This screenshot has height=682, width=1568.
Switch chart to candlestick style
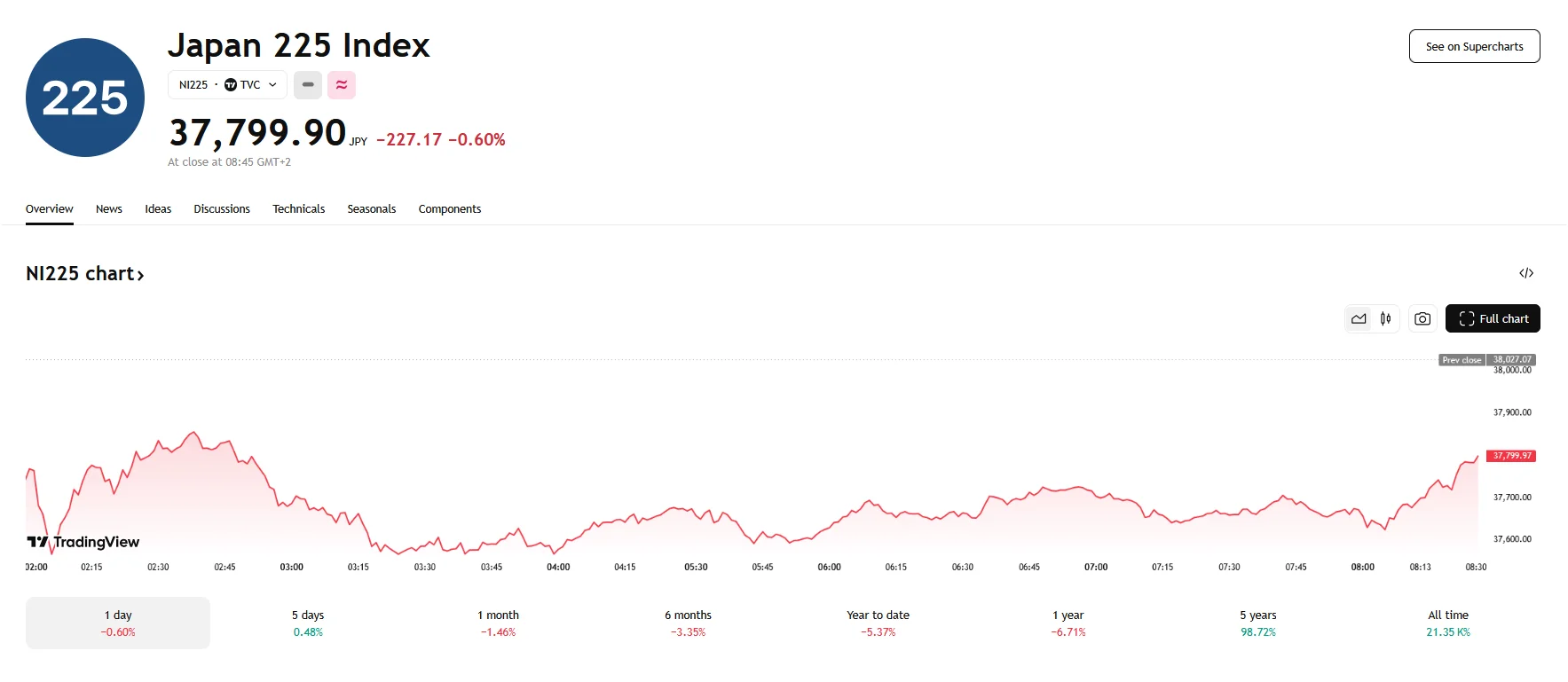coord(1386,319)
